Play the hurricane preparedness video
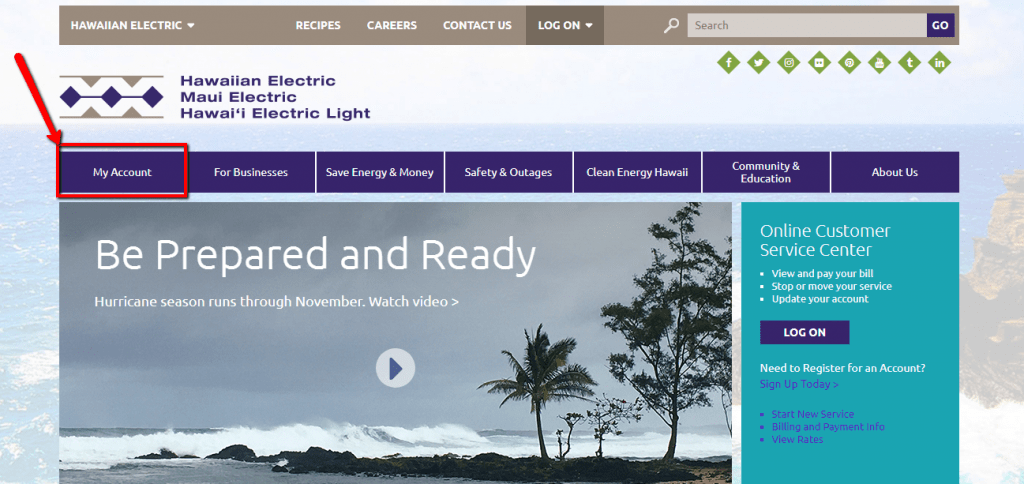1024x484 pixels. pos(395,368)
